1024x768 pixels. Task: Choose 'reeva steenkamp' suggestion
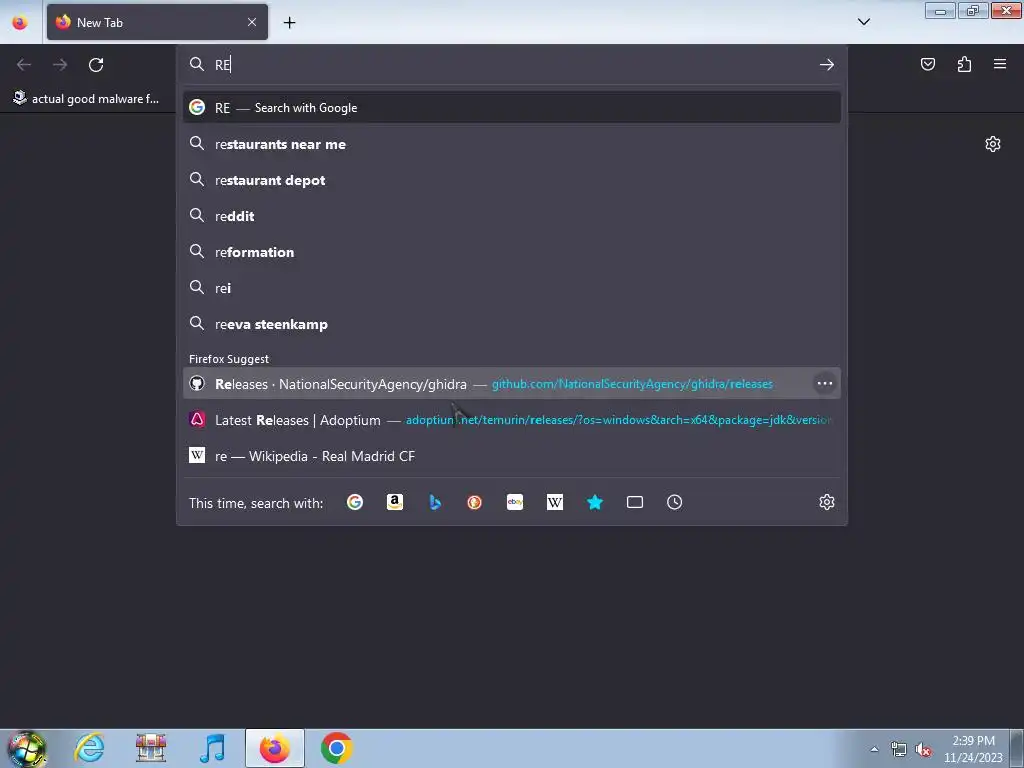pos(512,324)
